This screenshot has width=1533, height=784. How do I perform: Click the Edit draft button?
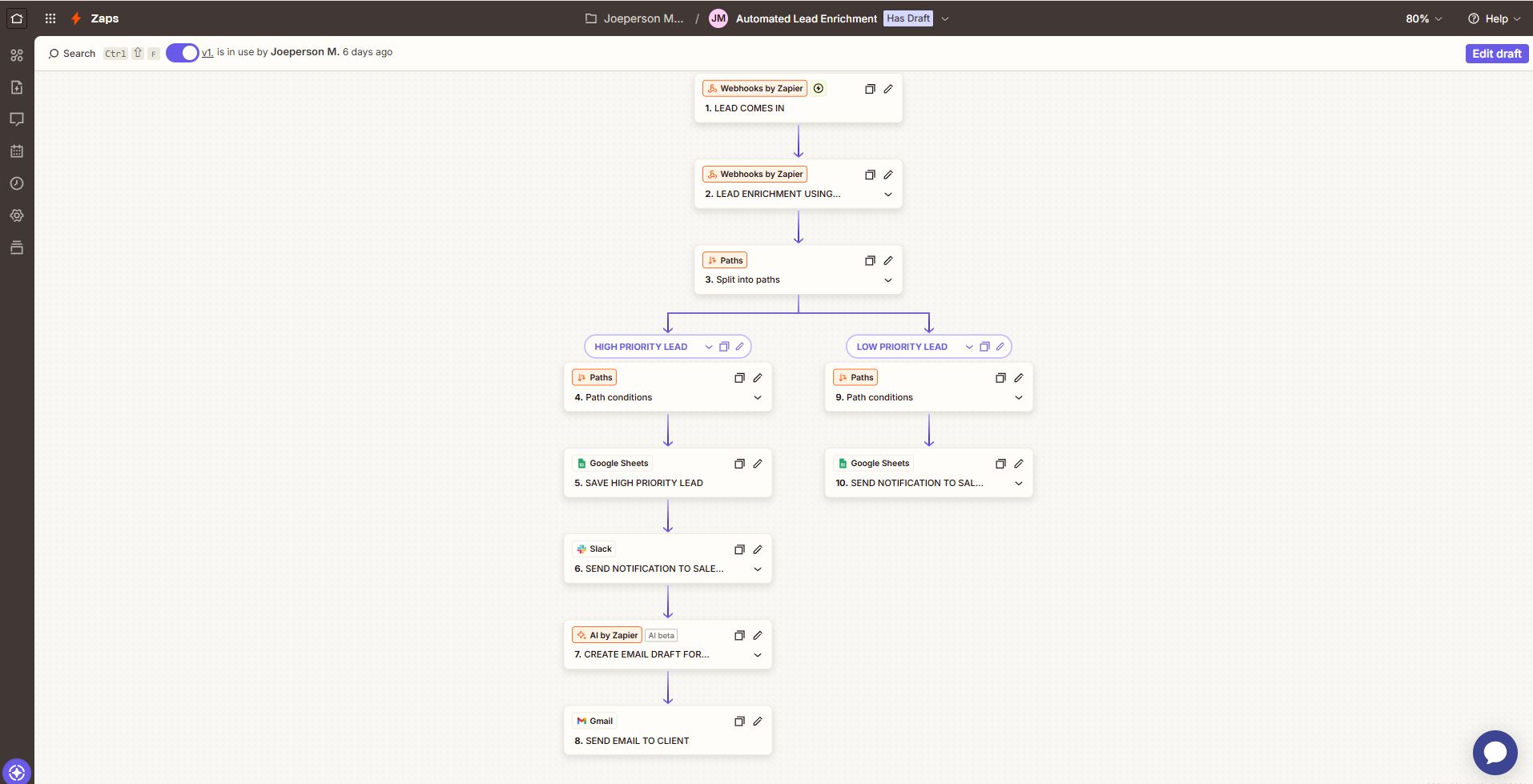pyautogui.click(x=1496, y=54)
